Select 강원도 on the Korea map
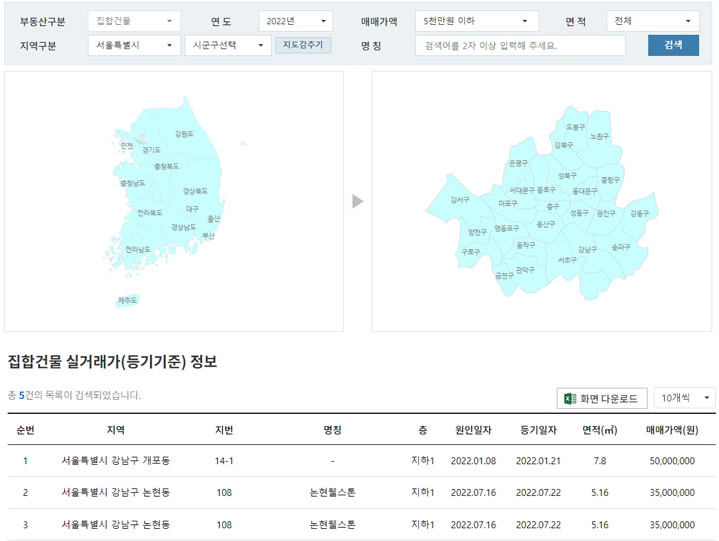 [184, 134]
